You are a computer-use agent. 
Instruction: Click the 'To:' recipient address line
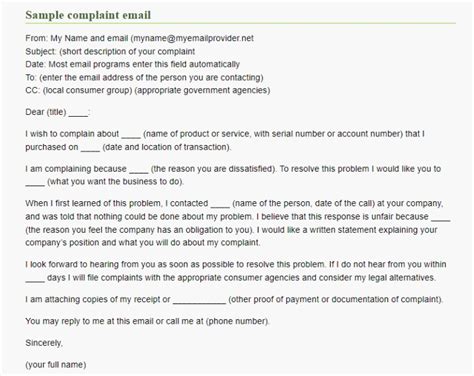pos(144,78)
